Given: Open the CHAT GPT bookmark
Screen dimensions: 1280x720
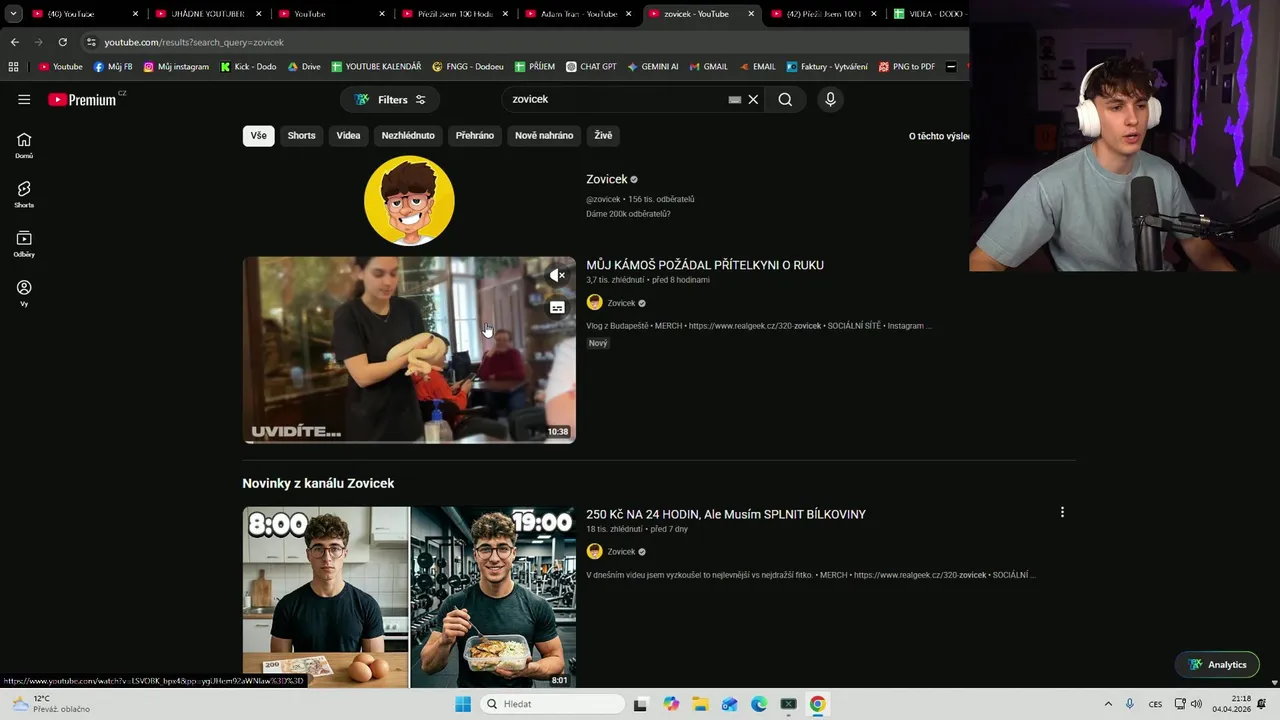Looking at the screenshot, I should (x=591, y=67).
